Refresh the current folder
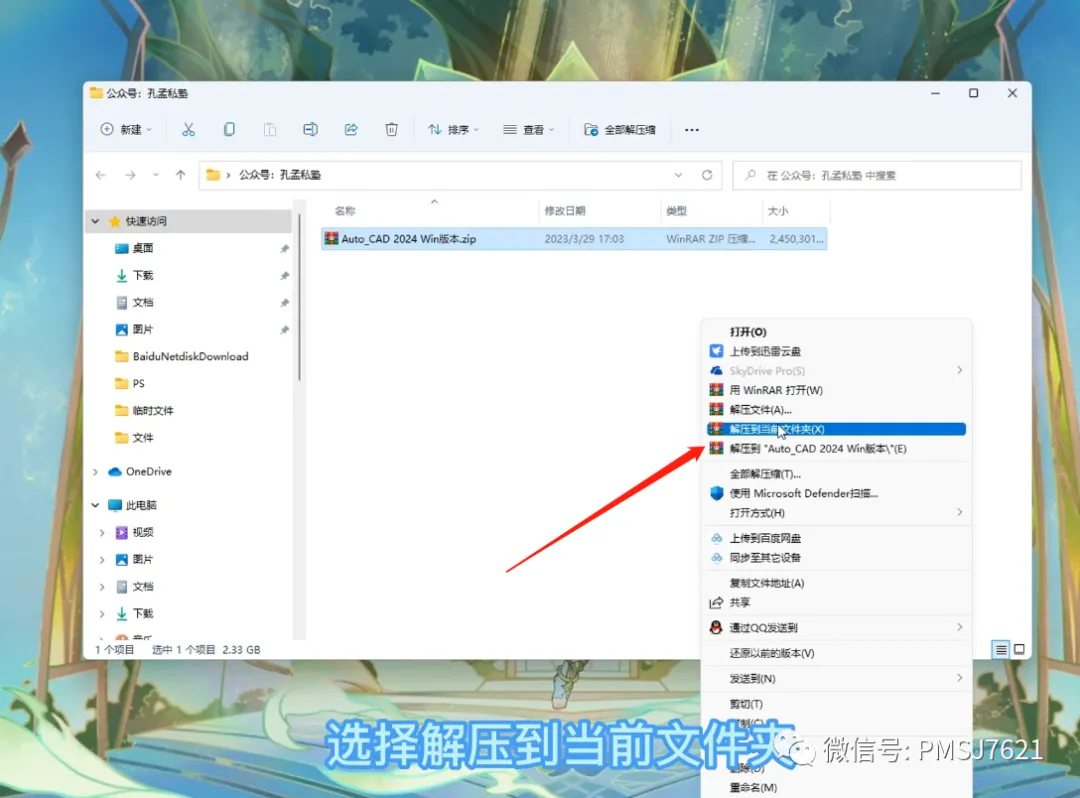The height and width of the screenshot is (798, 1080). (707, 175)
